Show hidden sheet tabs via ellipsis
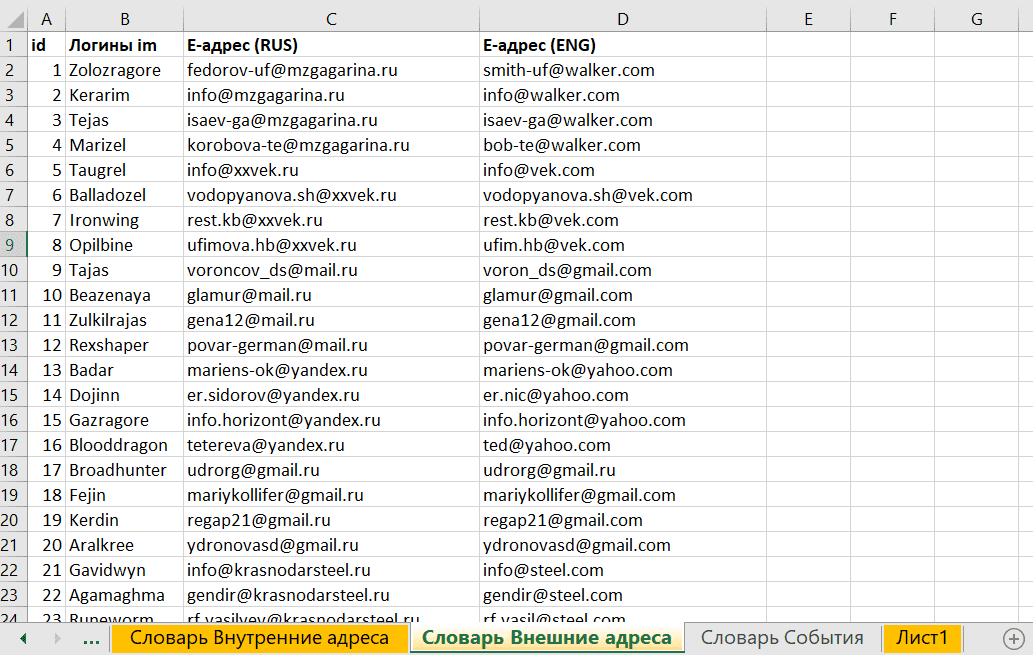Screen dimensions: 1033x655 [90, 638]
